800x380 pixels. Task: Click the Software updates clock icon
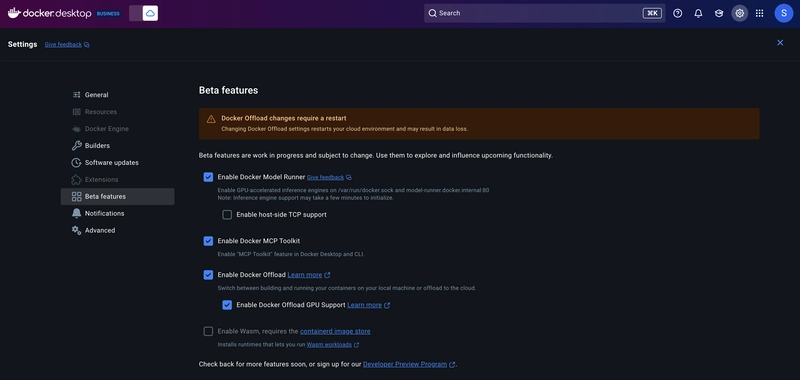[77, 163]
